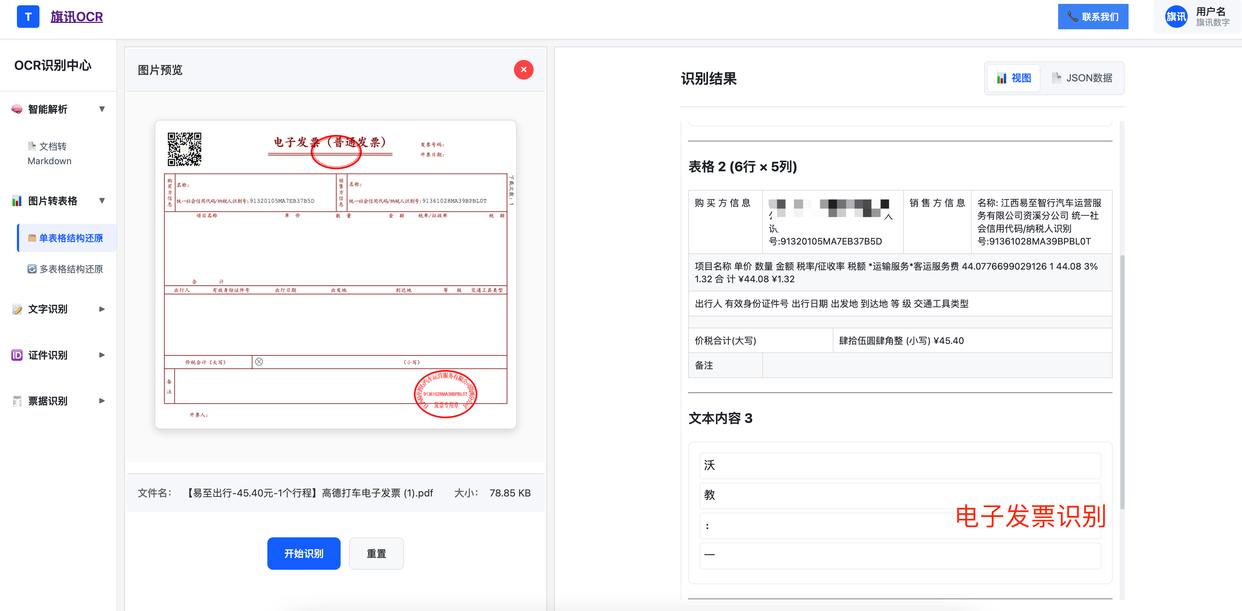Click the 文本内容 3 heading
Viewport: 1242px width, 611px height.
721,418
